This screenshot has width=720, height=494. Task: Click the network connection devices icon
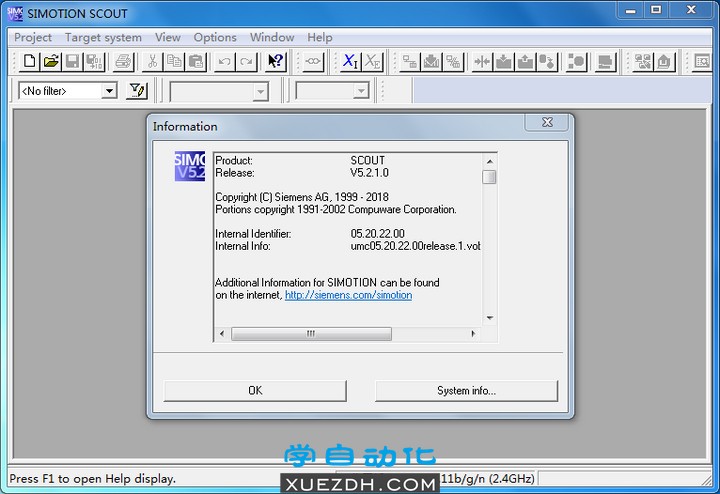(x=410, y=61)
